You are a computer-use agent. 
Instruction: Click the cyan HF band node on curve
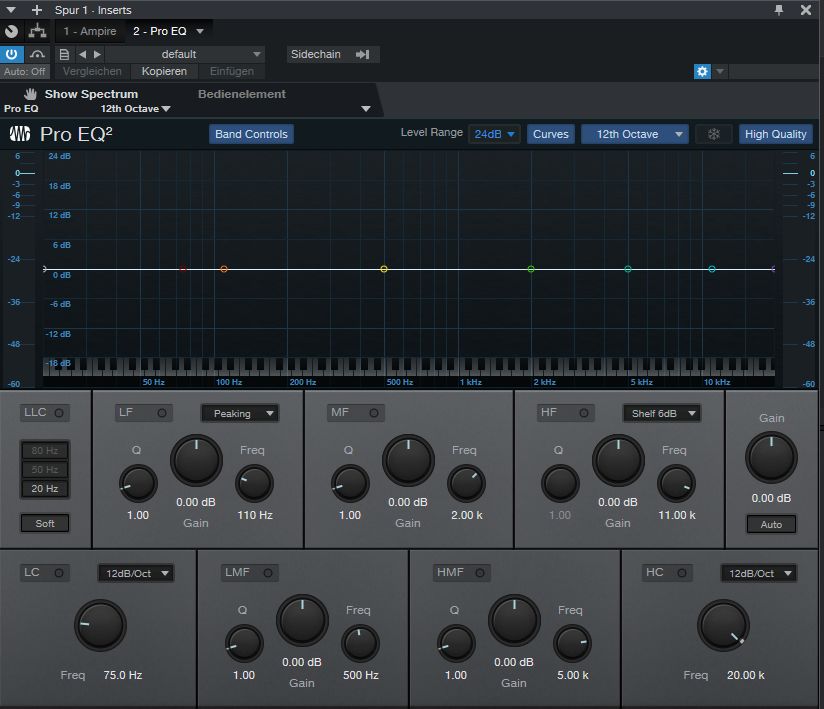[712, 269]
